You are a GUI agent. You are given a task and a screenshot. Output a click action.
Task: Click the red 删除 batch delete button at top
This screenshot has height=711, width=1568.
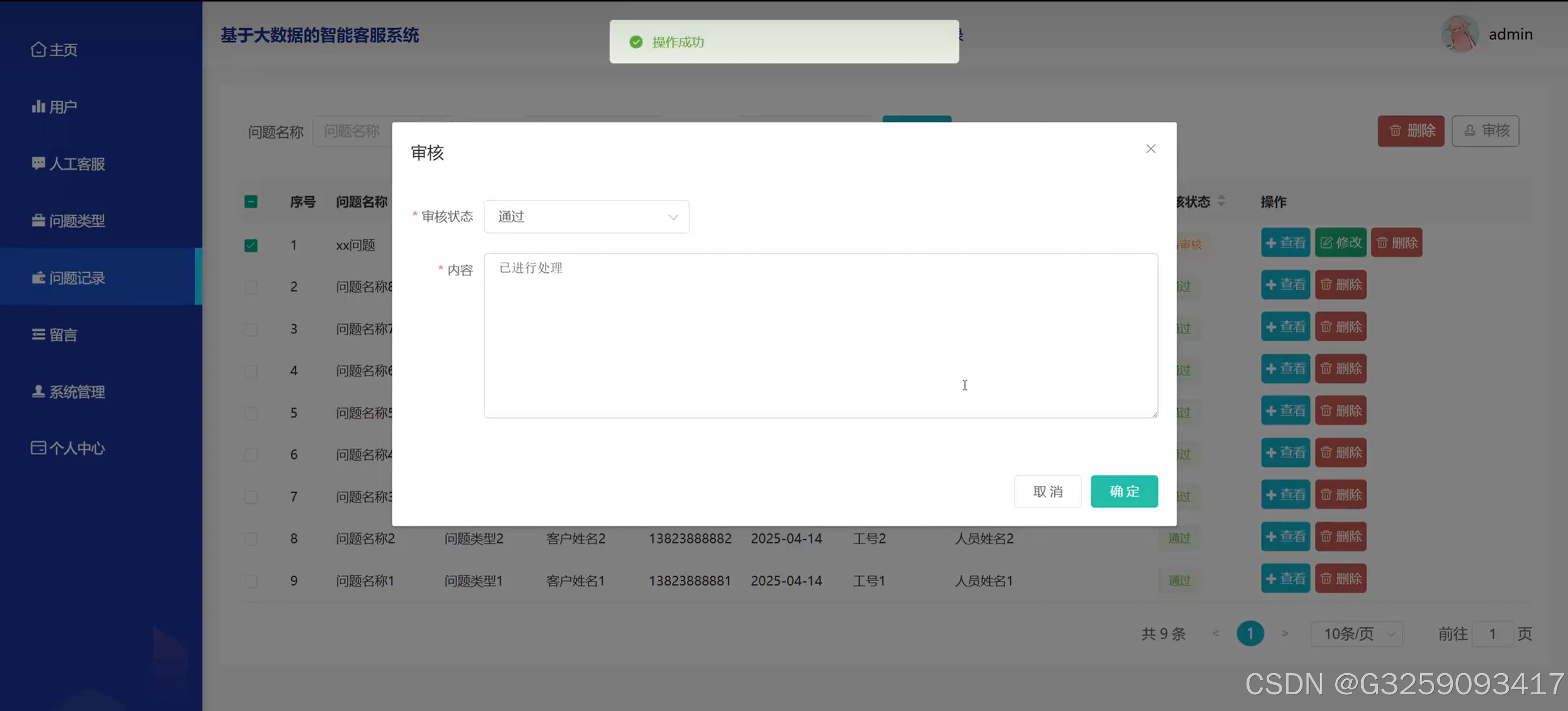coord(1411,131)
